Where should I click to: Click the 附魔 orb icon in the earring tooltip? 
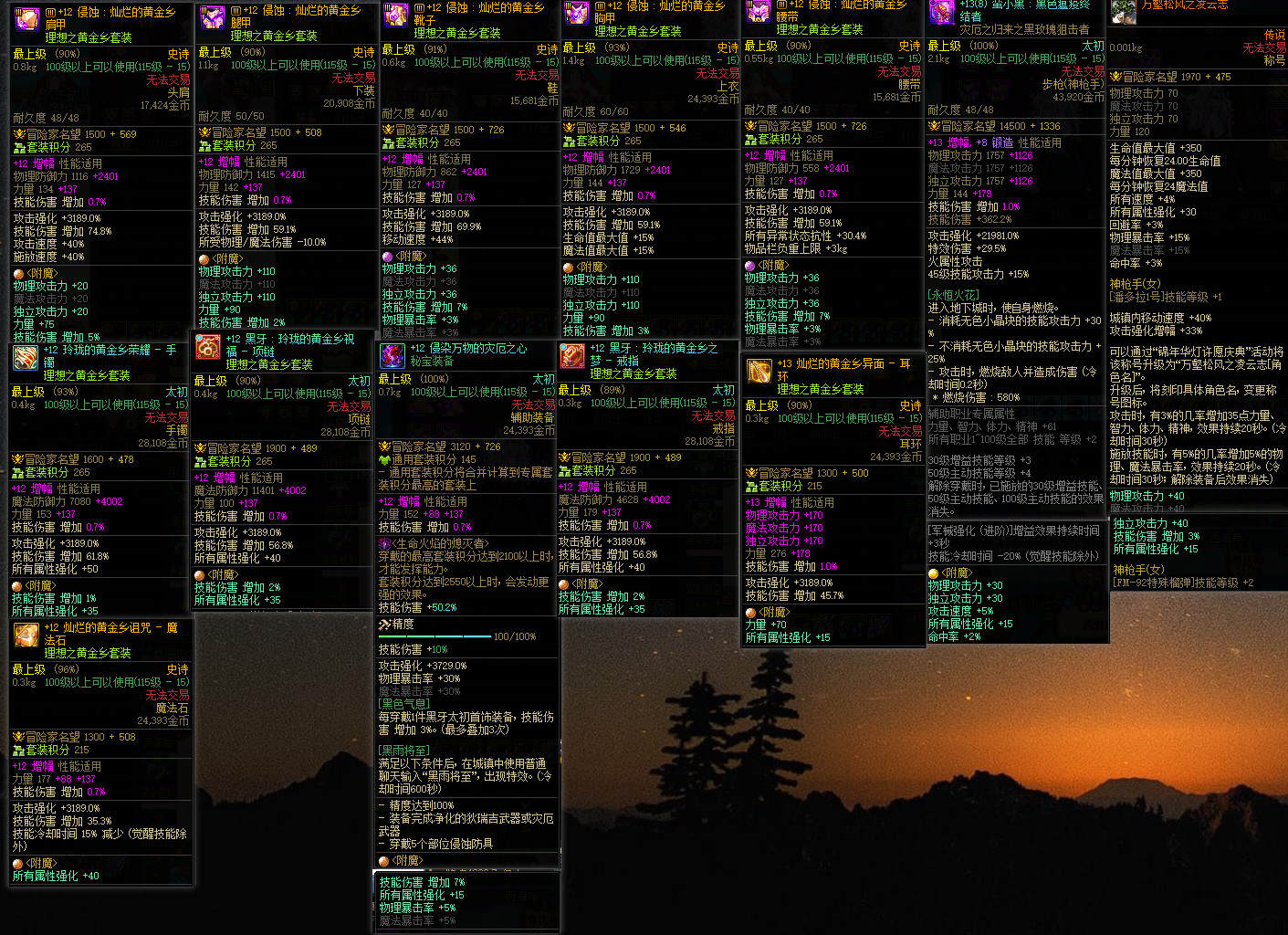(x=750, y=613)
